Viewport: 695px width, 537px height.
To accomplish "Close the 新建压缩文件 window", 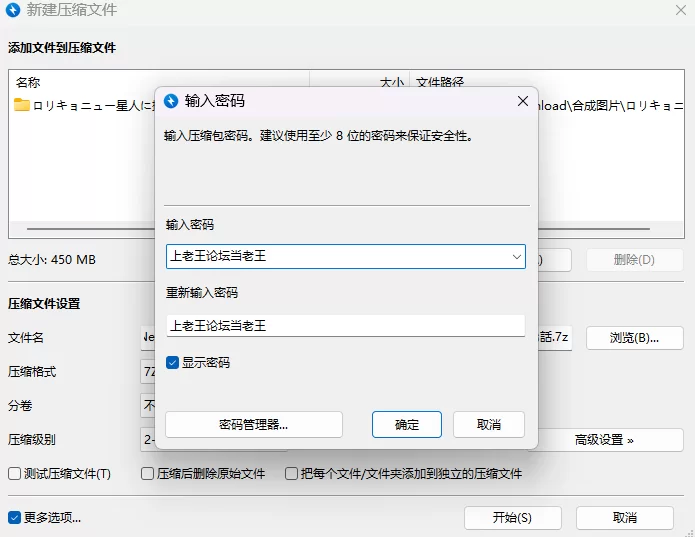I will point(681,10).
